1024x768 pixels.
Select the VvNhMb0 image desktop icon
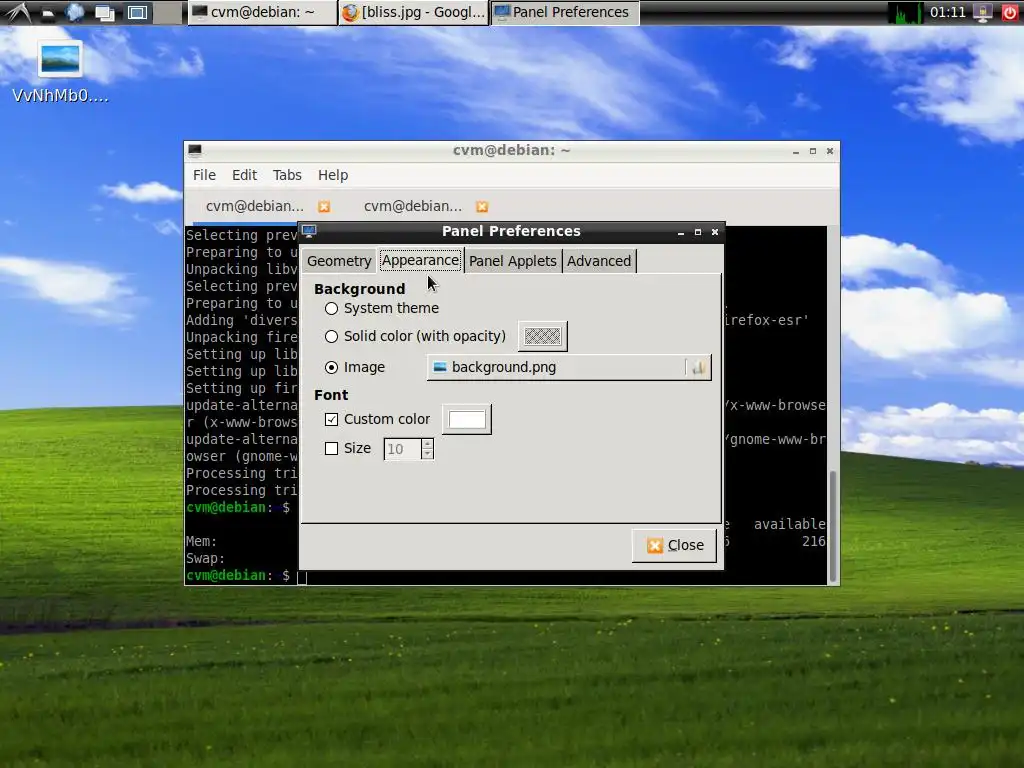(x=60, y=72)
